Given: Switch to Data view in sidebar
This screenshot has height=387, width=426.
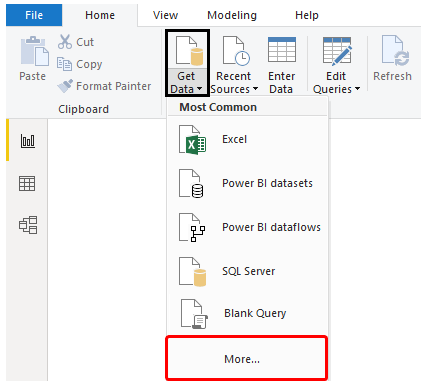Looking at the screenshot, I should pos(27,183).
